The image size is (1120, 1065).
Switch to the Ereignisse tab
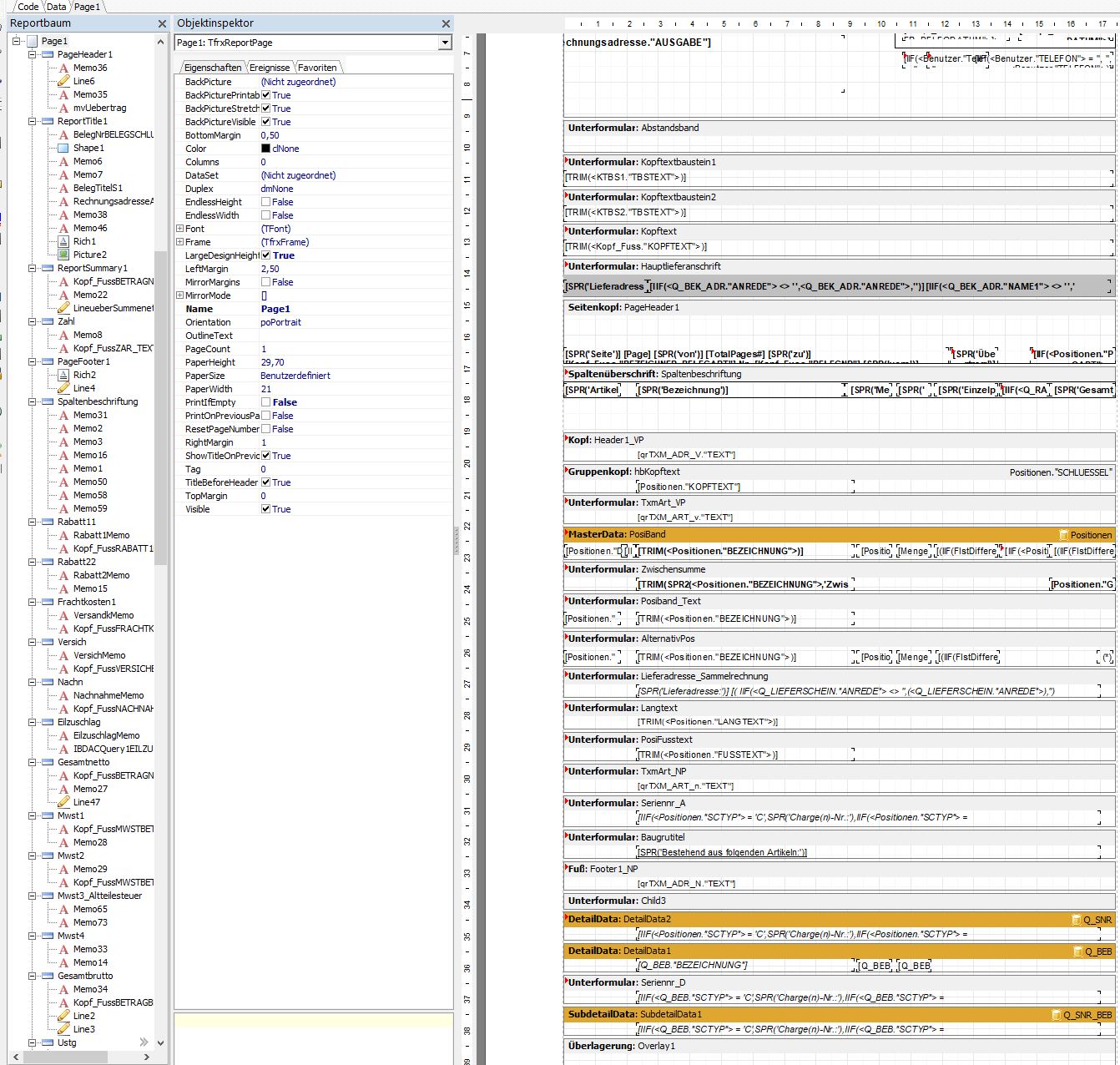click(x=270, y=68)
